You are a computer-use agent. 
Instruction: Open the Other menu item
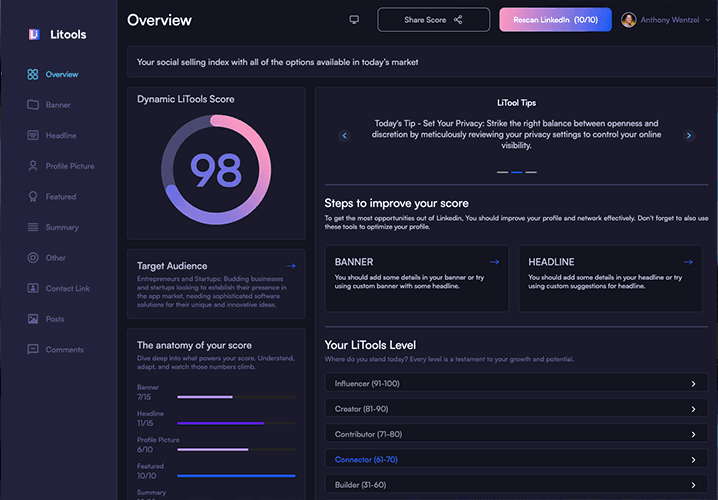point(55,258)
